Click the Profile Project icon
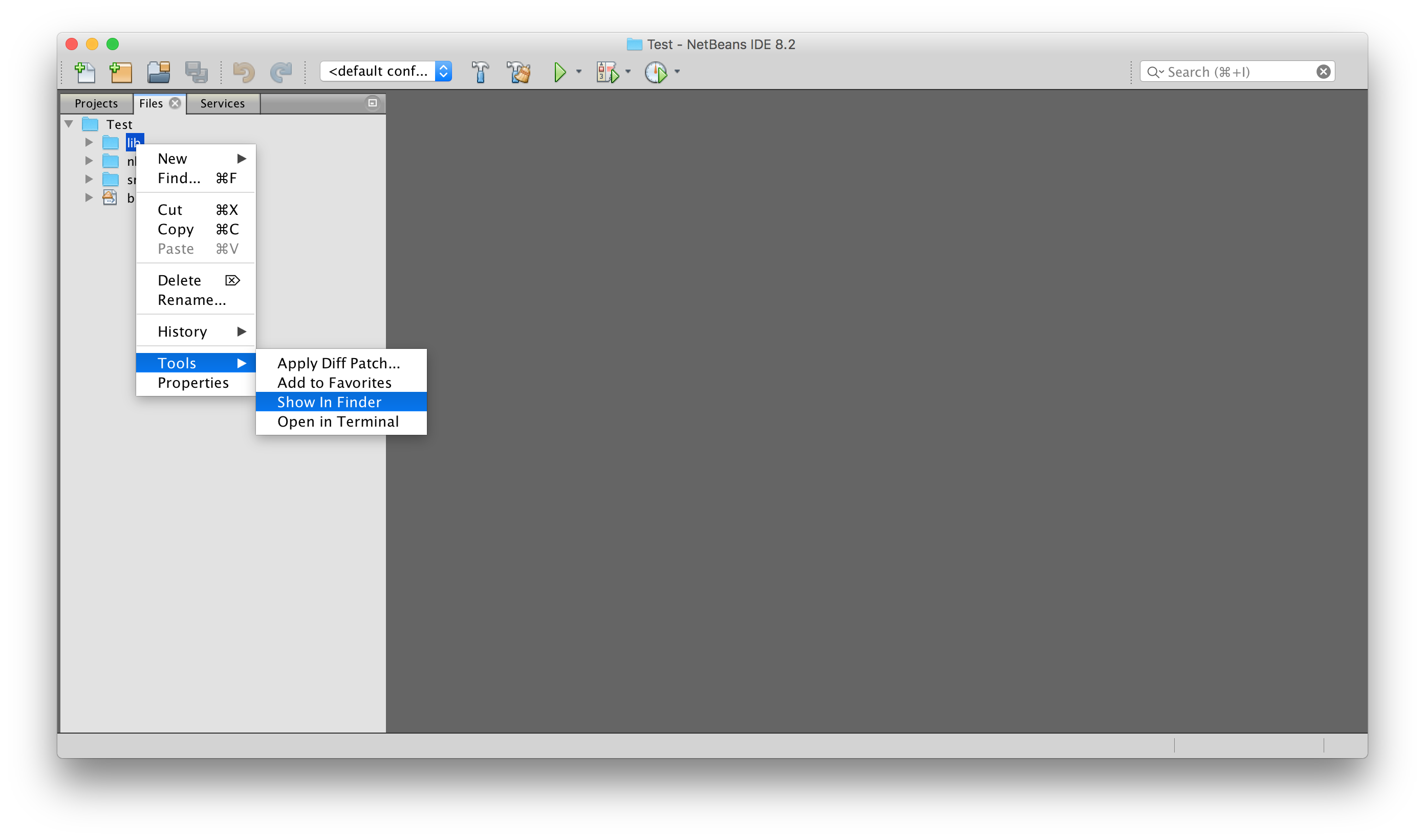 (656, 72)
